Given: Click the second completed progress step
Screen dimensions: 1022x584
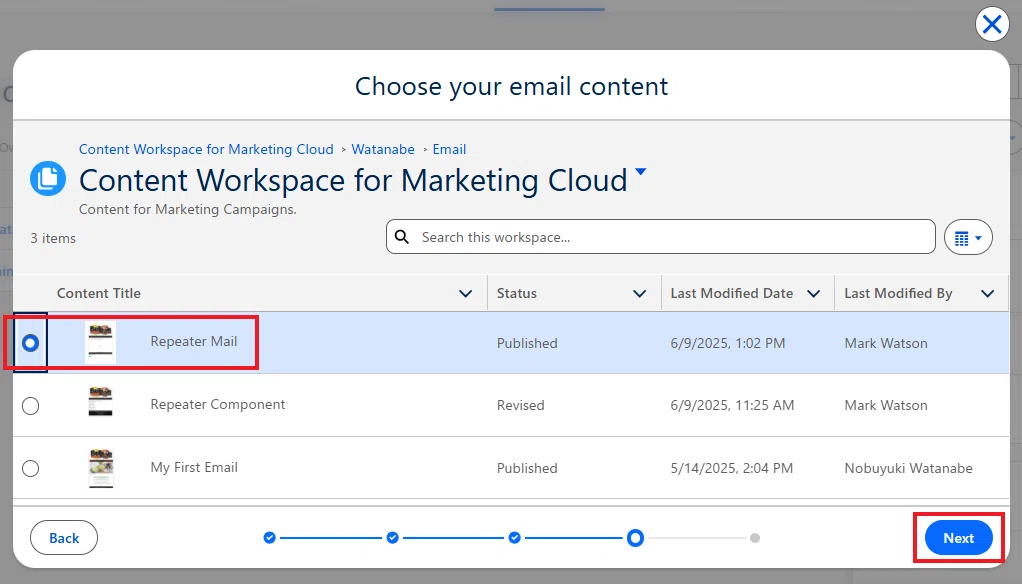Looking at the screenshot, I should tap(392, 538).
